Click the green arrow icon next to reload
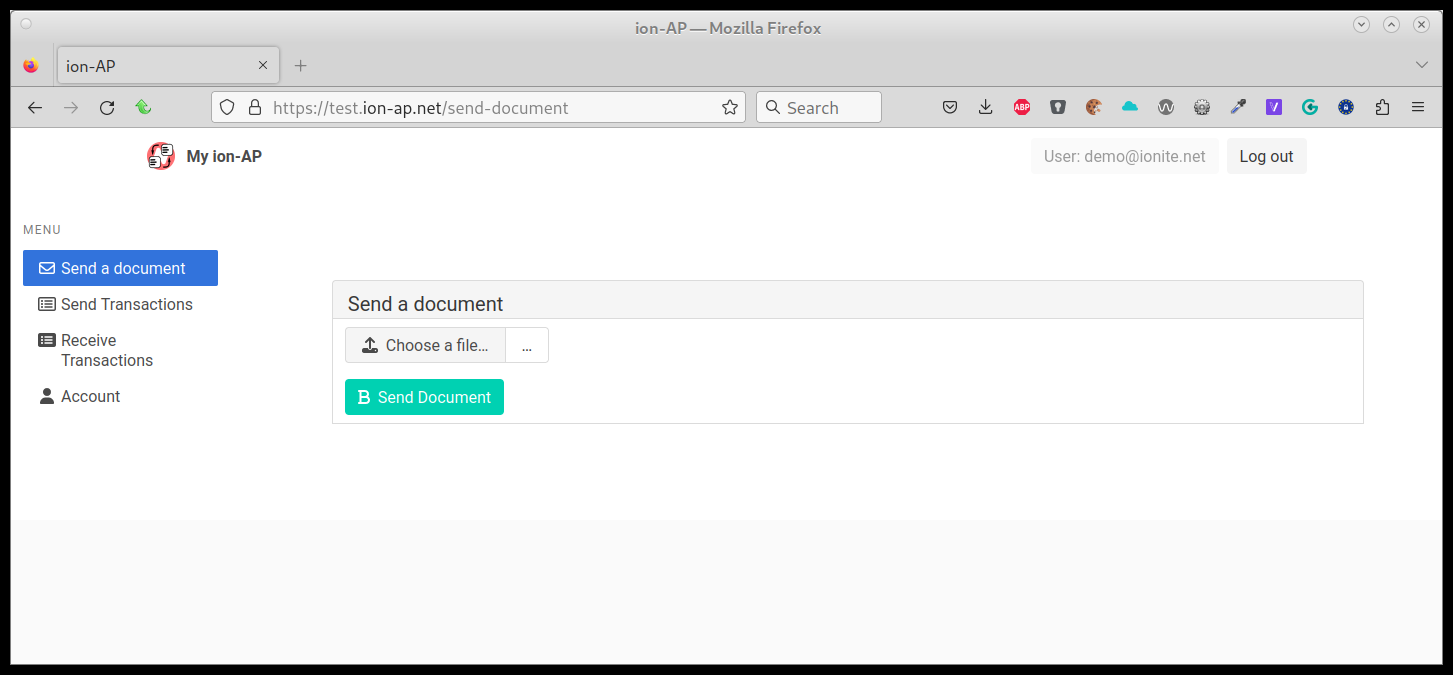 (x=143, y=107)
